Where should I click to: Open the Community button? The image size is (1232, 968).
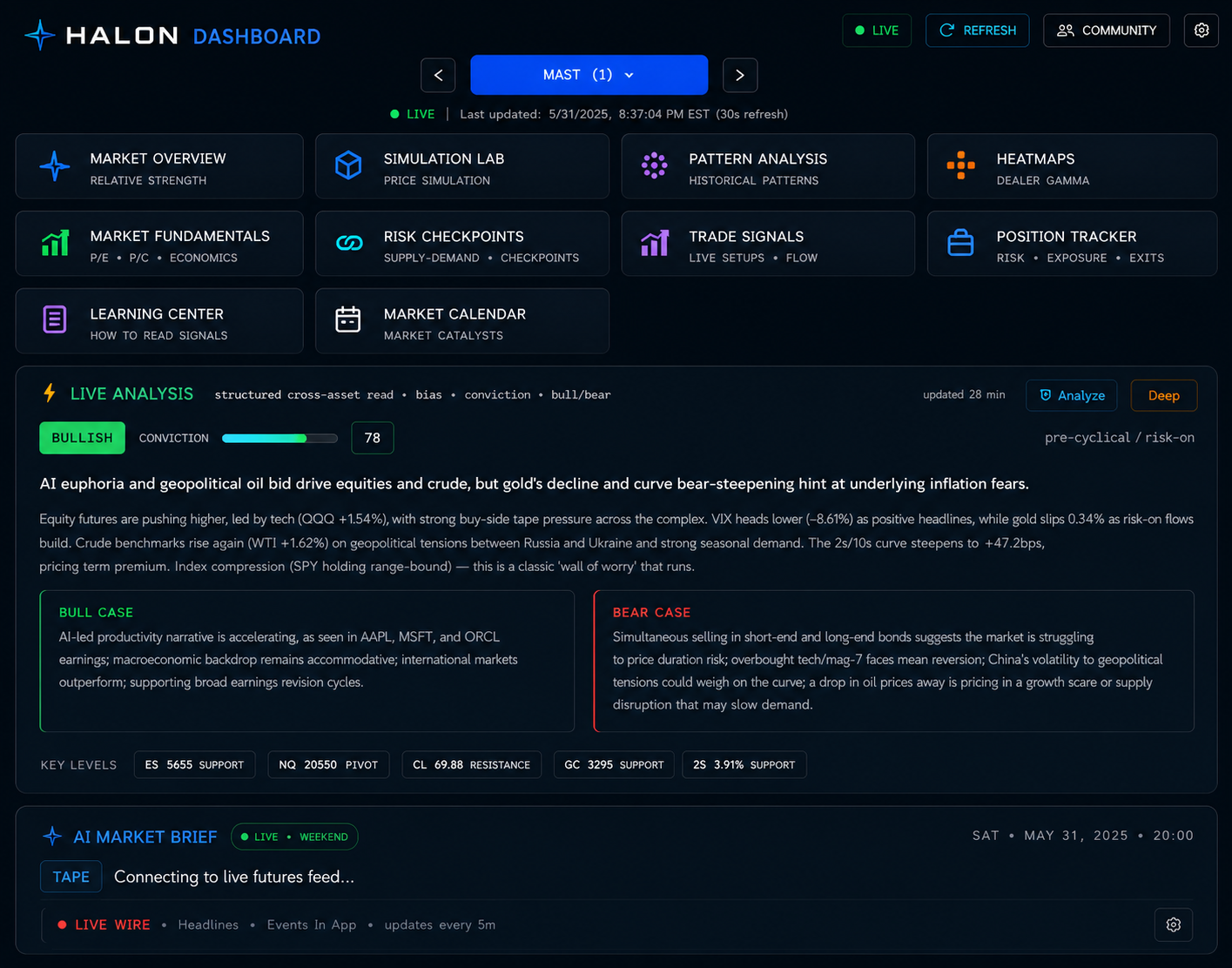(1106, 30)
